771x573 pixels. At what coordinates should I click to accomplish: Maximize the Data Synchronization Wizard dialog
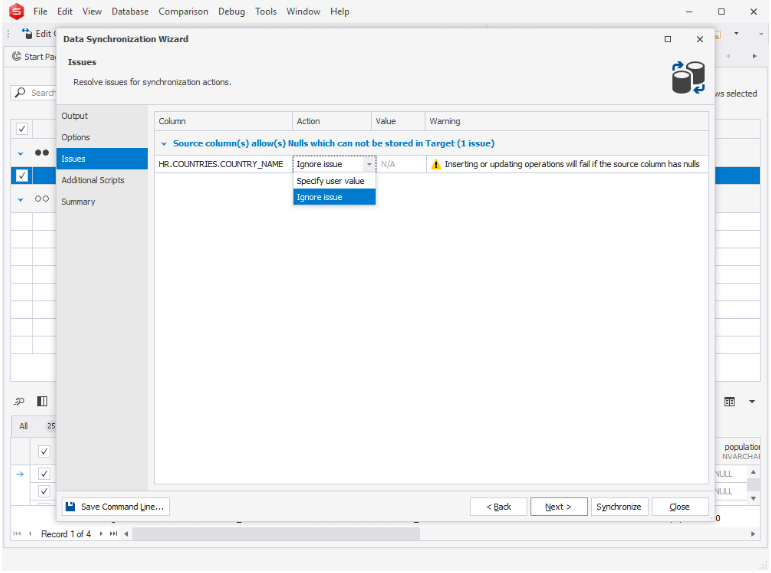[x=668, y=39]
